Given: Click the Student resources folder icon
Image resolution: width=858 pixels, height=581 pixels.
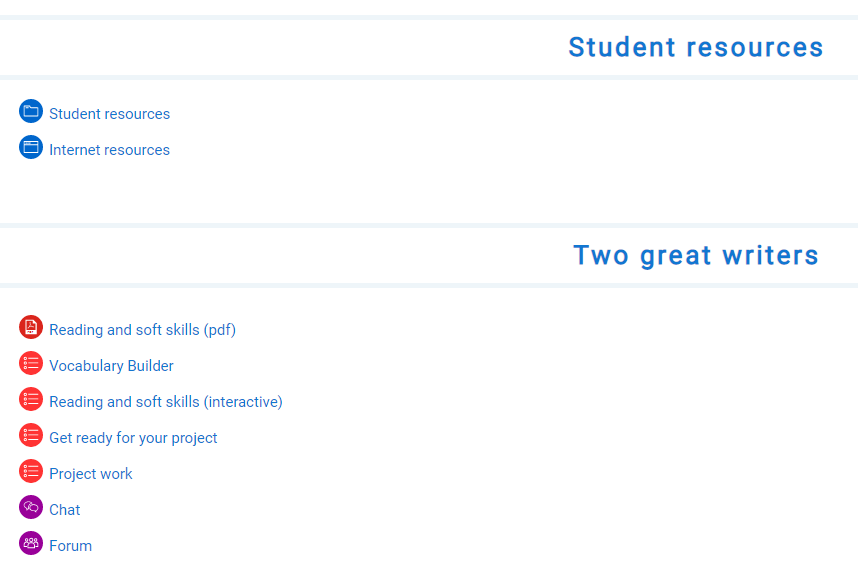Looking at the screenshot, I should pos(30,111).
